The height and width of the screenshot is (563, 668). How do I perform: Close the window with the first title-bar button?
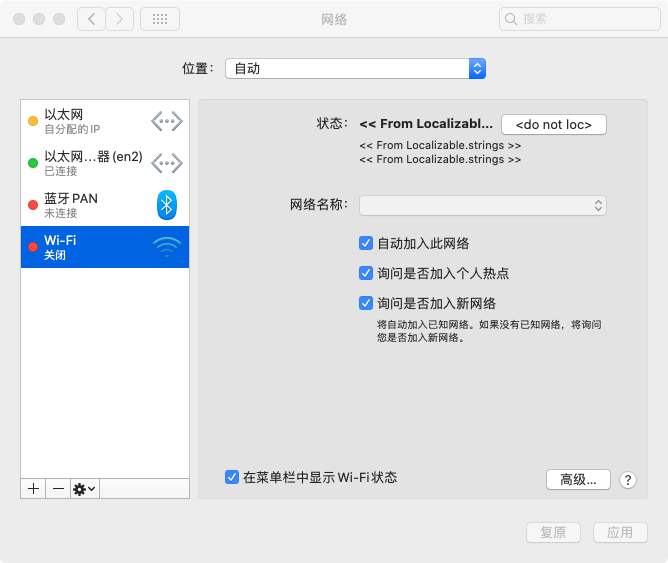click(19, 19)
